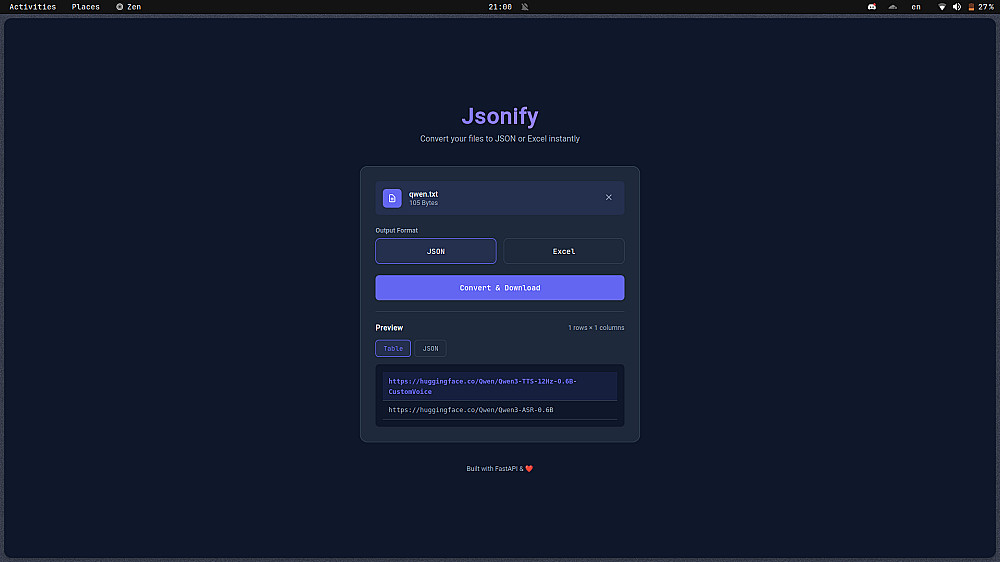
Task: Click the Jsonify title heading
Action: tap(500, 115)
